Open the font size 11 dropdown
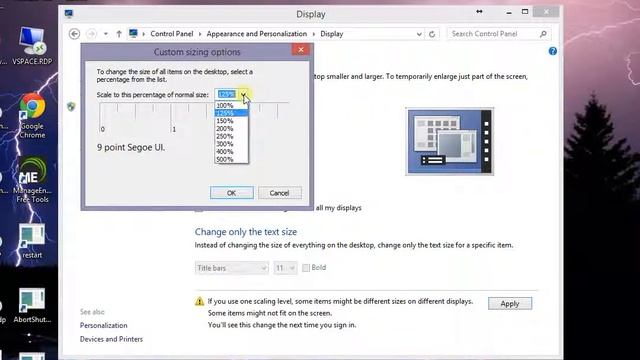 click(x=285, y=268)
